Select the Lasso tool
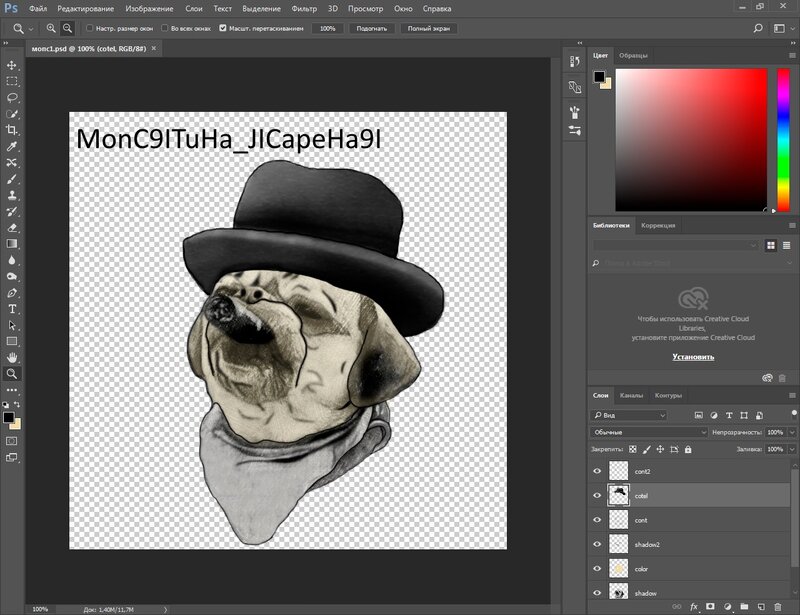Screen dimensions: 800x615 12,97
